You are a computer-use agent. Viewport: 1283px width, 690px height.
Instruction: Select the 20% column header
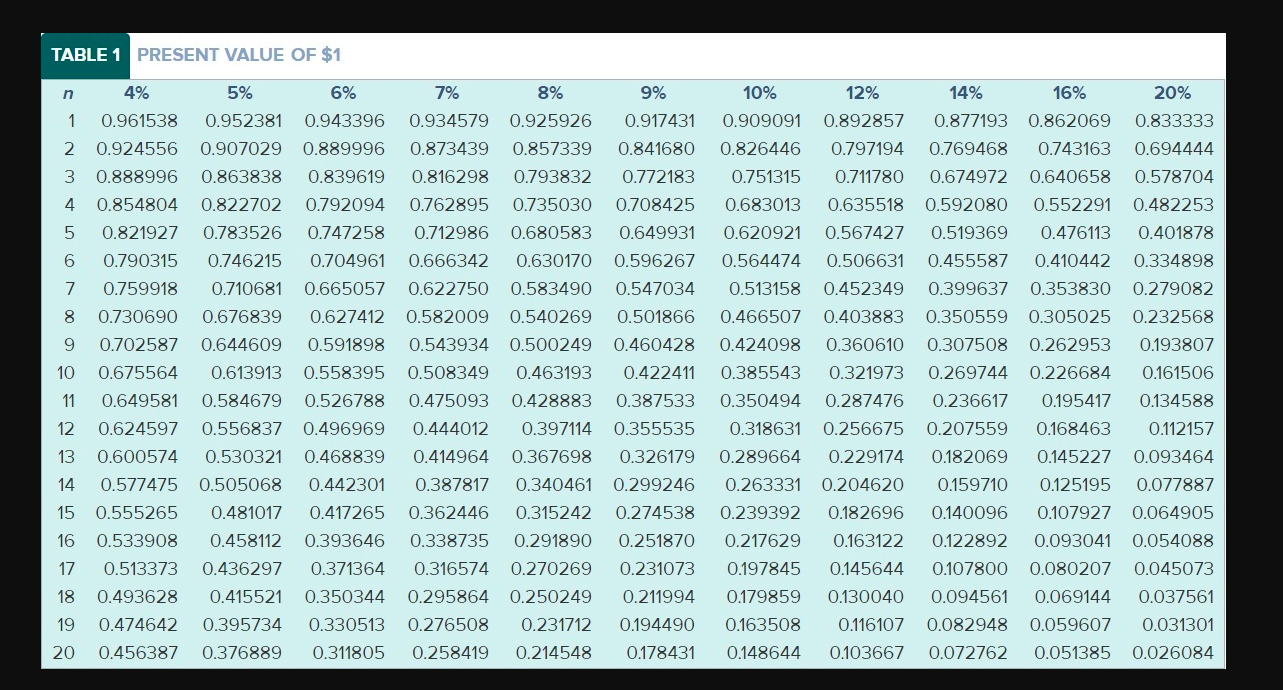[x=1173, y=93]
